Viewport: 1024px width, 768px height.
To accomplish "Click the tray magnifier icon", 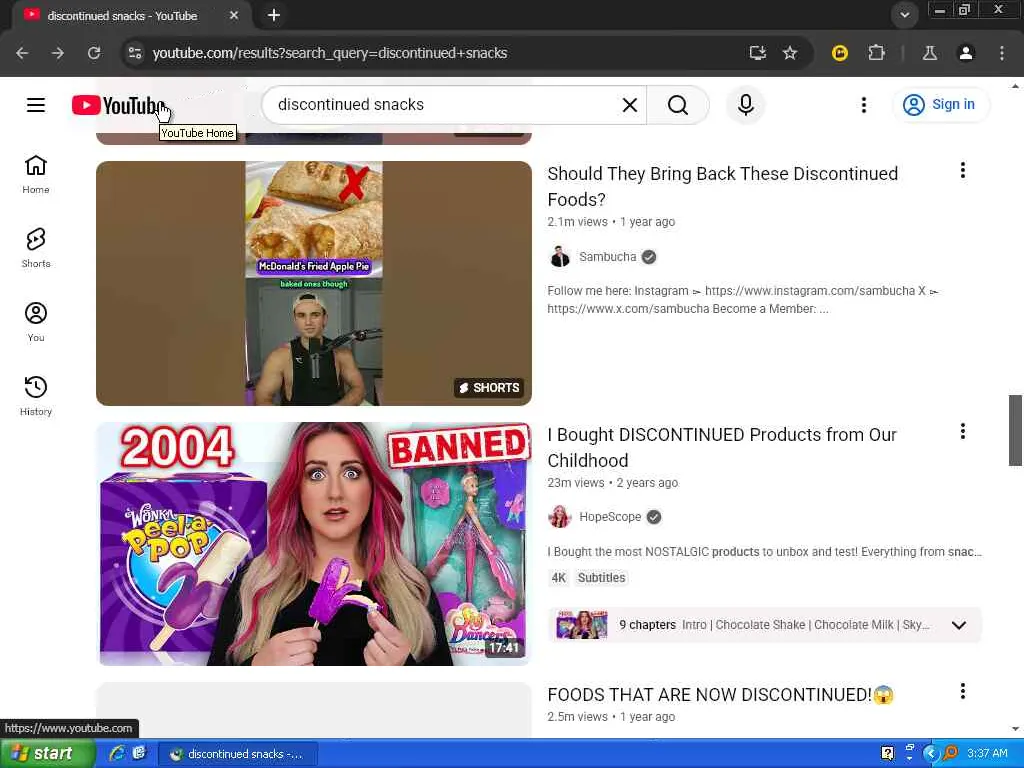I will tap(951, 753).
